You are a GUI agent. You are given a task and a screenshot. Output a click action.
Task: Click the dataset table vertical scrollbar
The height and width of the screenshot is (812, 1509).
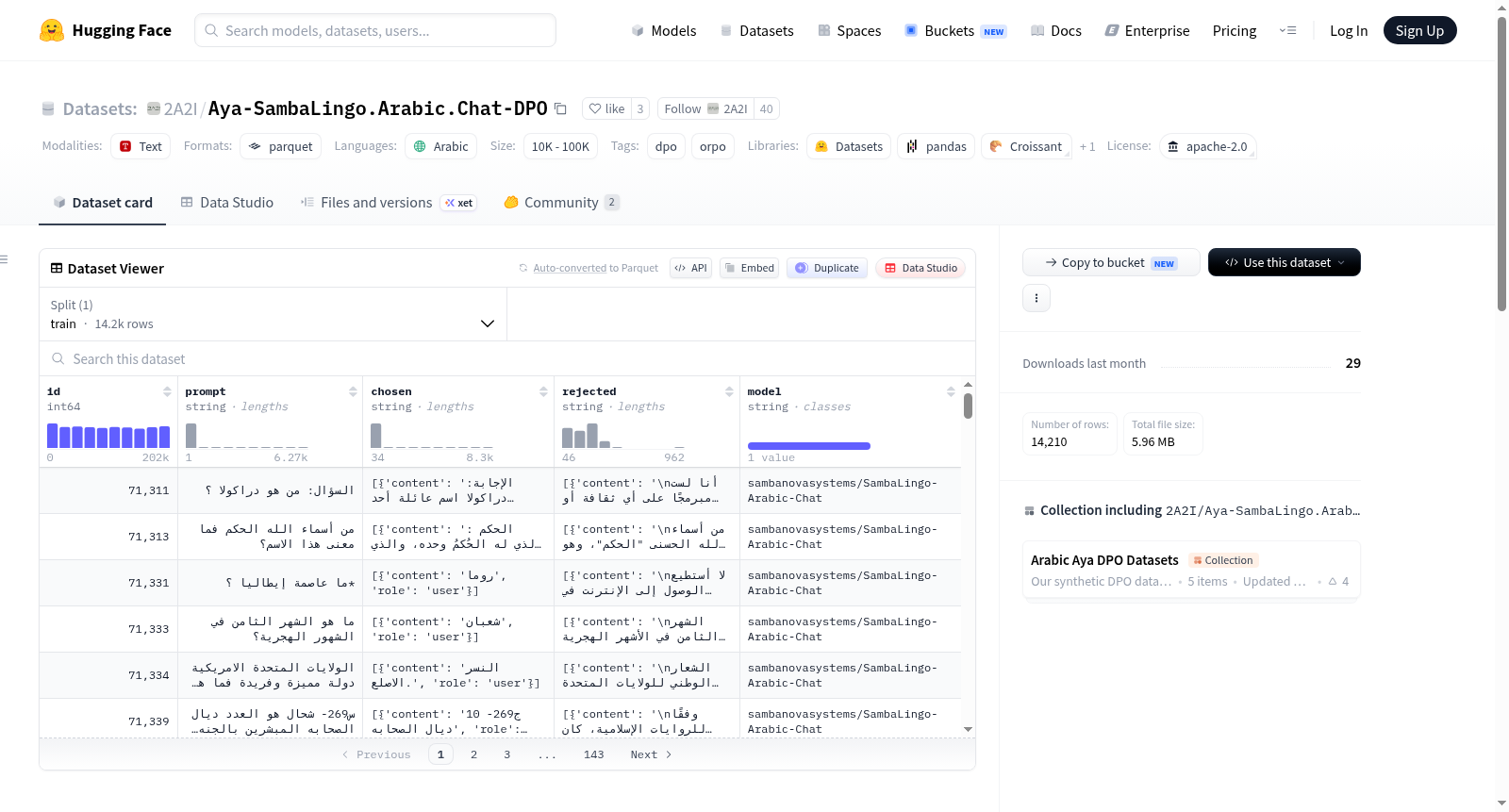(x=968, y=406)
